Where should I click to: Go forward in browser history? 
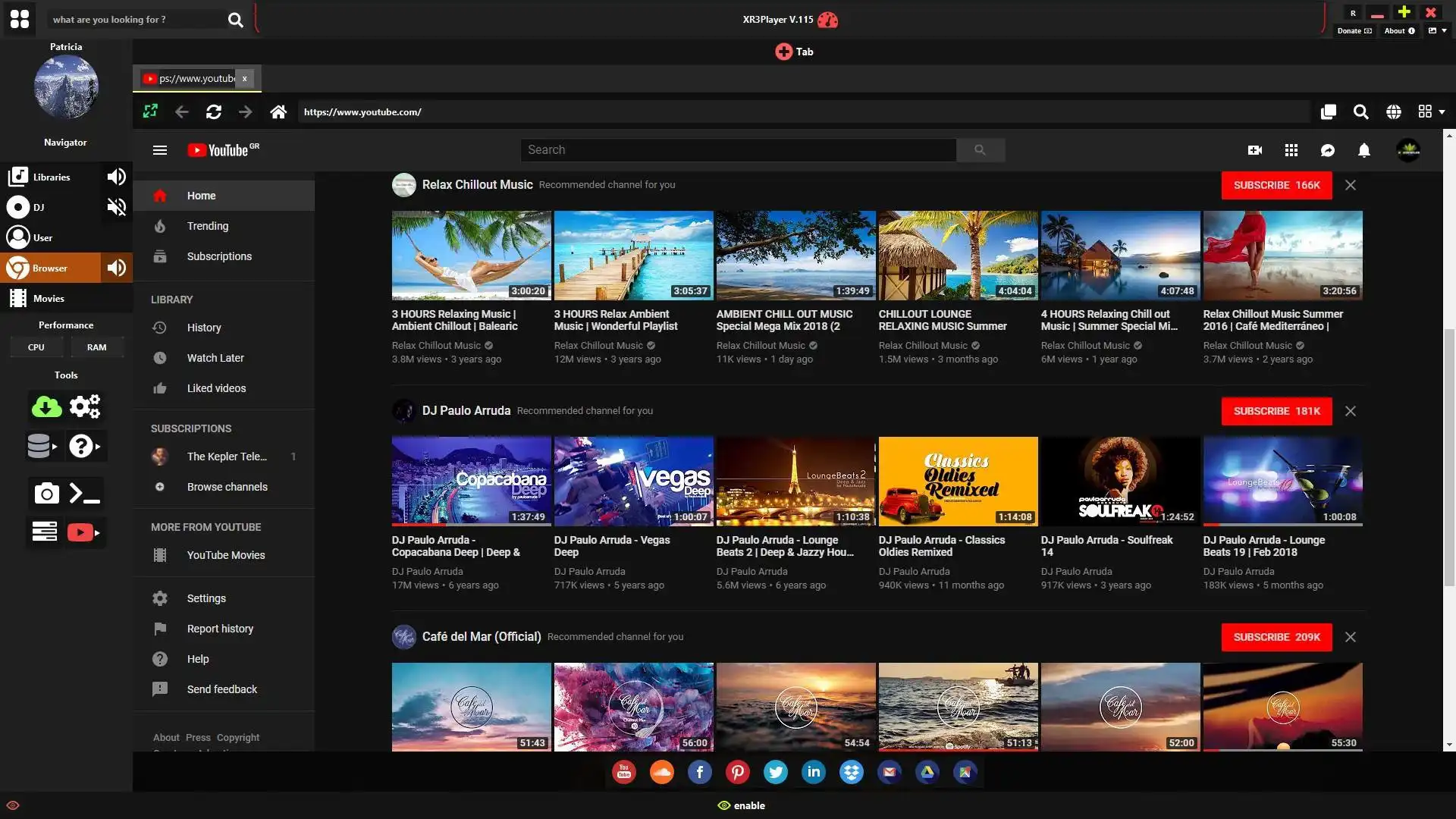pyautogui.click(x=245, y=111)
